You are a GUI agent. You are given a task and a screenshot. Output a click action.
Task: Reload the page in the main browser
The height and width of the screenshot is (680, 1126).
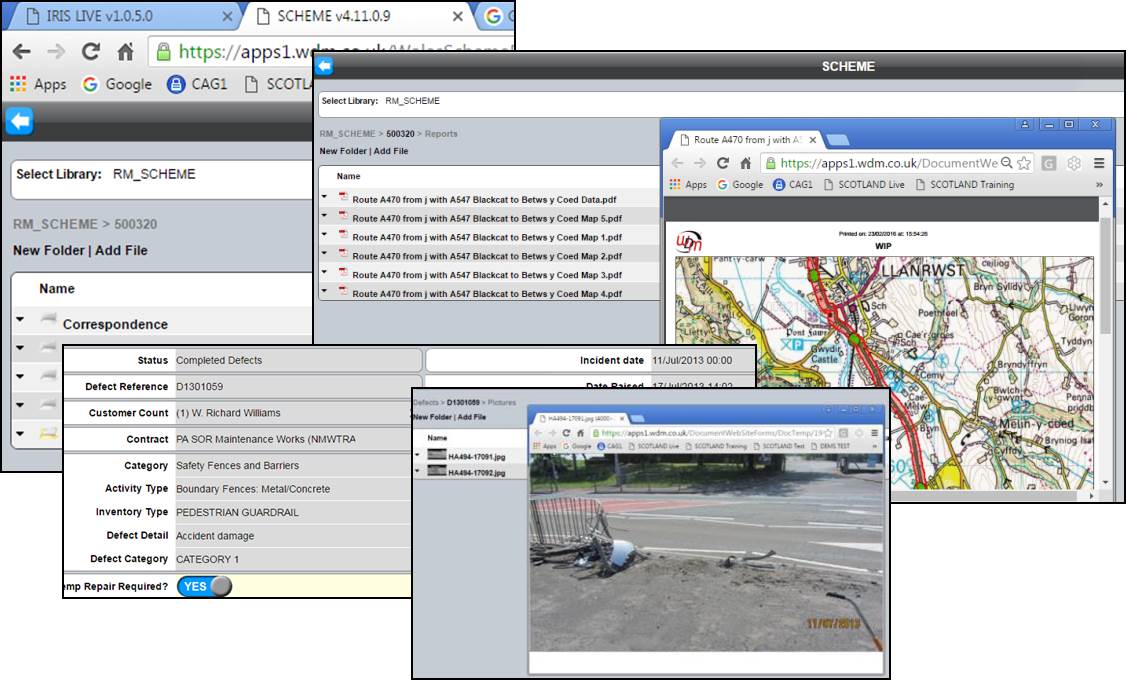click(91, 52)
